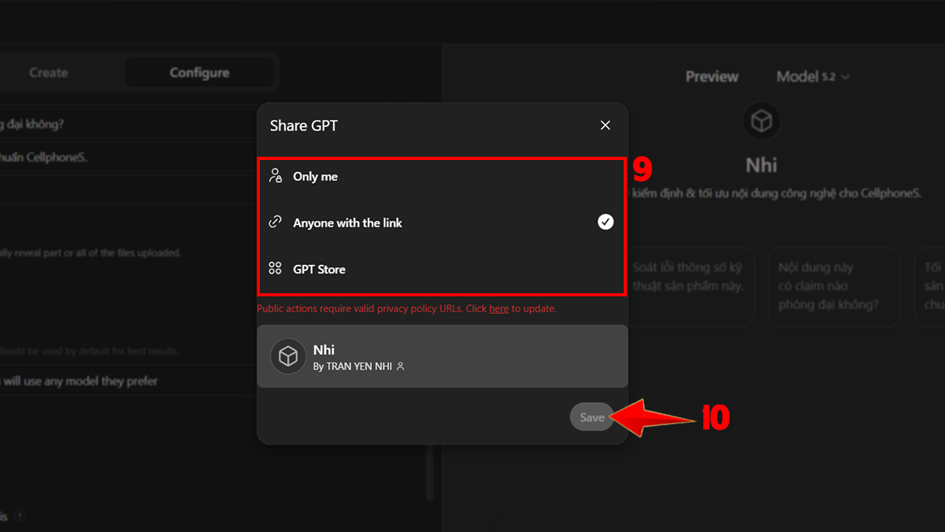945x532 pixels.
Task: Select the GPT Store sharing option
Action: point(319,269)
